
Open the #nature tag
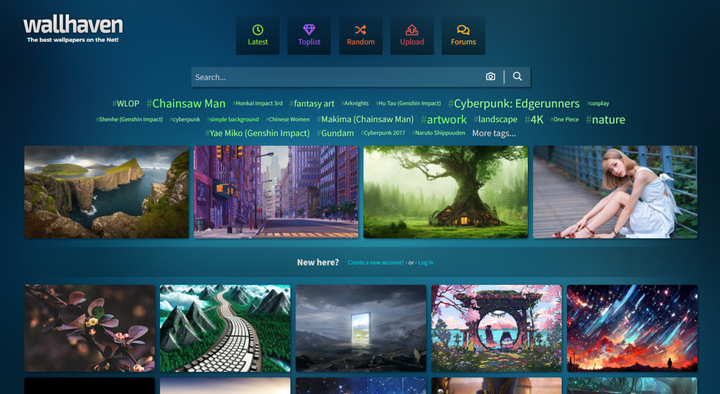(605, 119)
